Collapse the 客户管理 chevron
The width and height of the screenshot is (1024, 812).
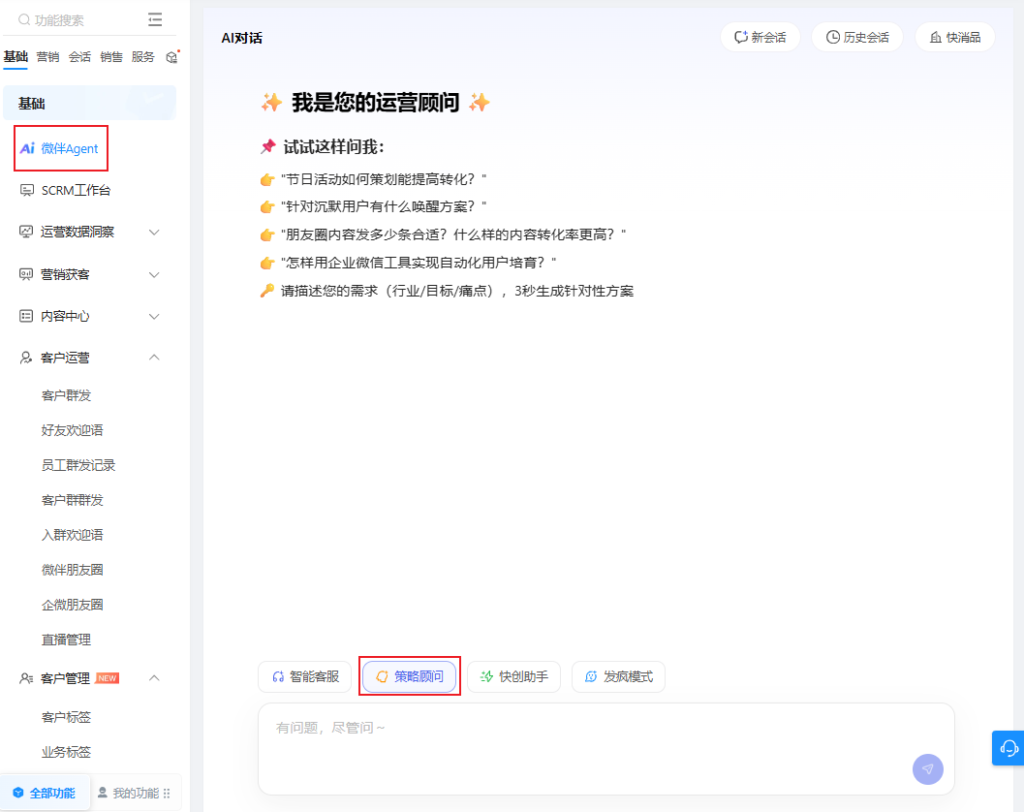tap(154, 678)
